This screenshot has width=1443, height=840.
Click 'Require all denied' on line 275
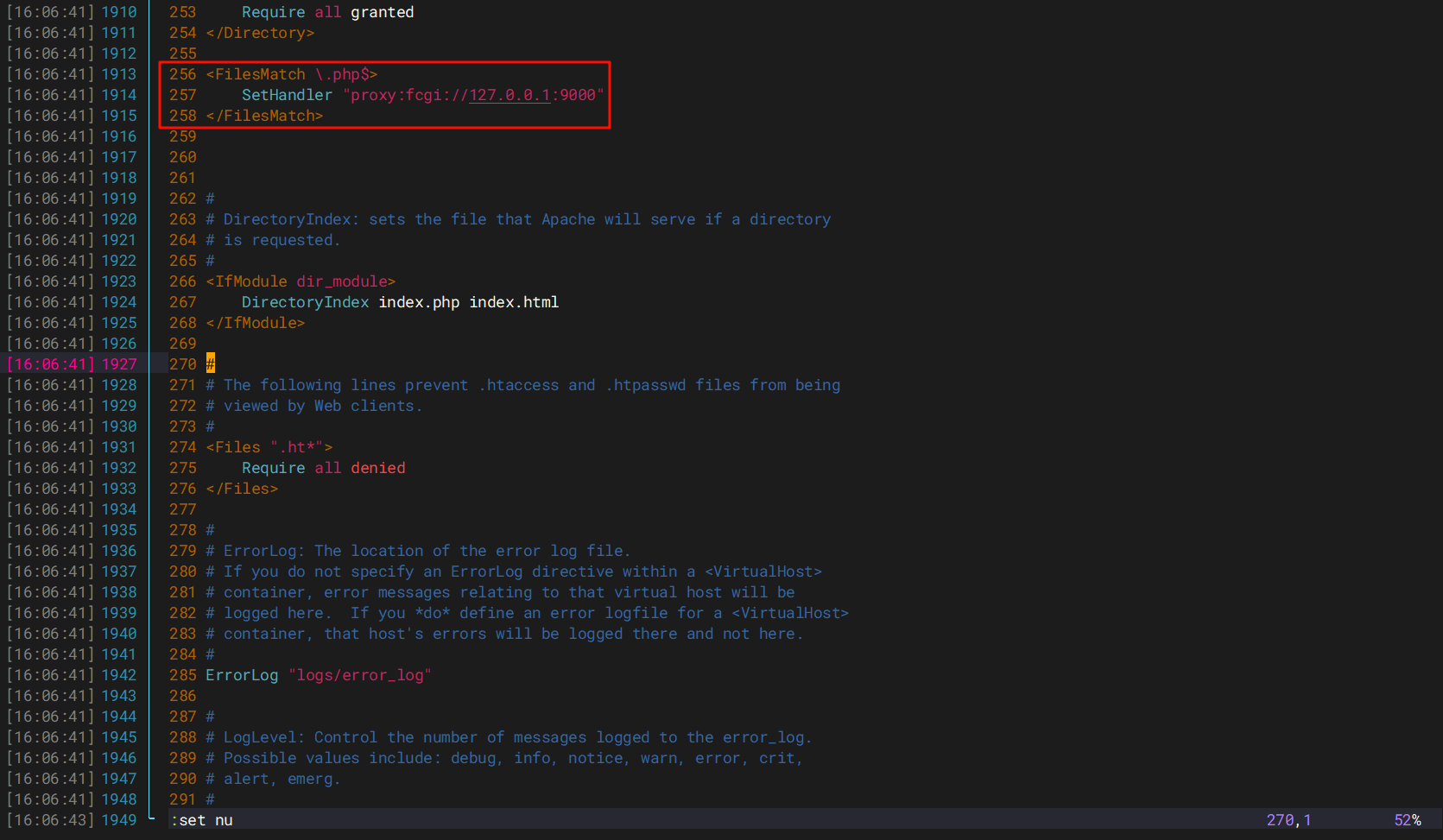[323, 468]
